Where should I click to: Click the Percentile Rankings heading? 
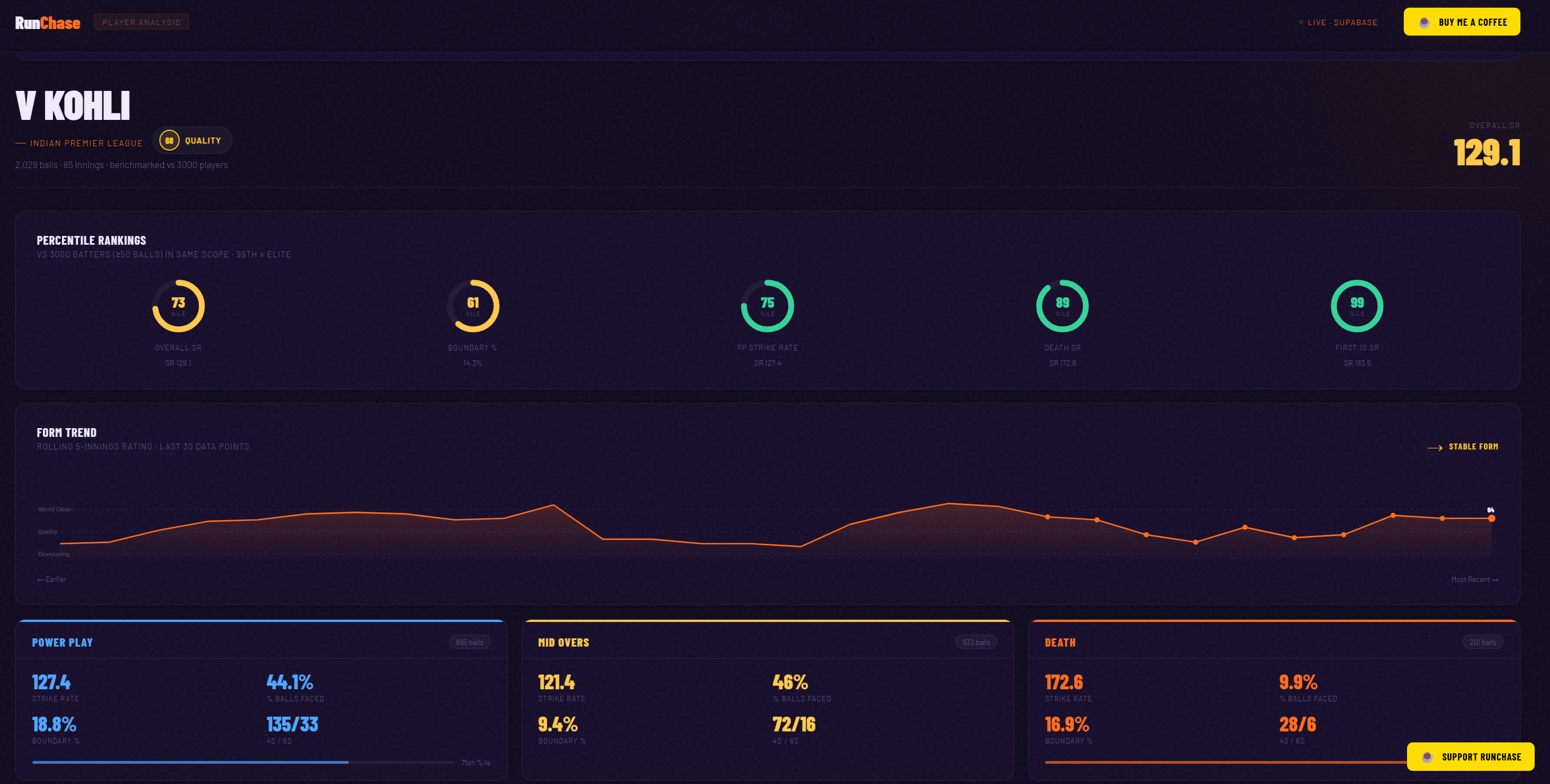91,240
